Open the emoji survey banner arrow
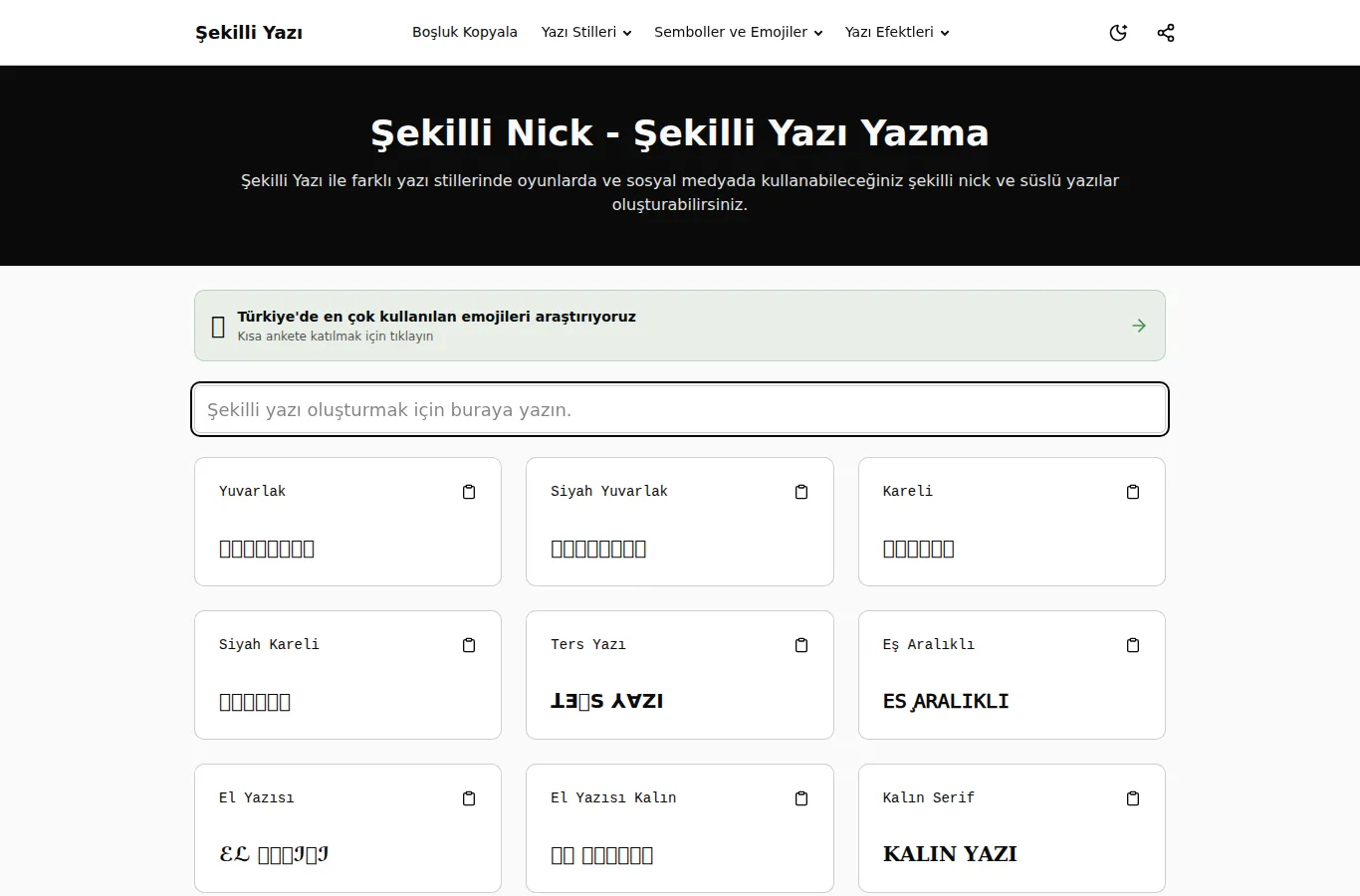This screenshot has height=896, width=1360. (1139, 326)
